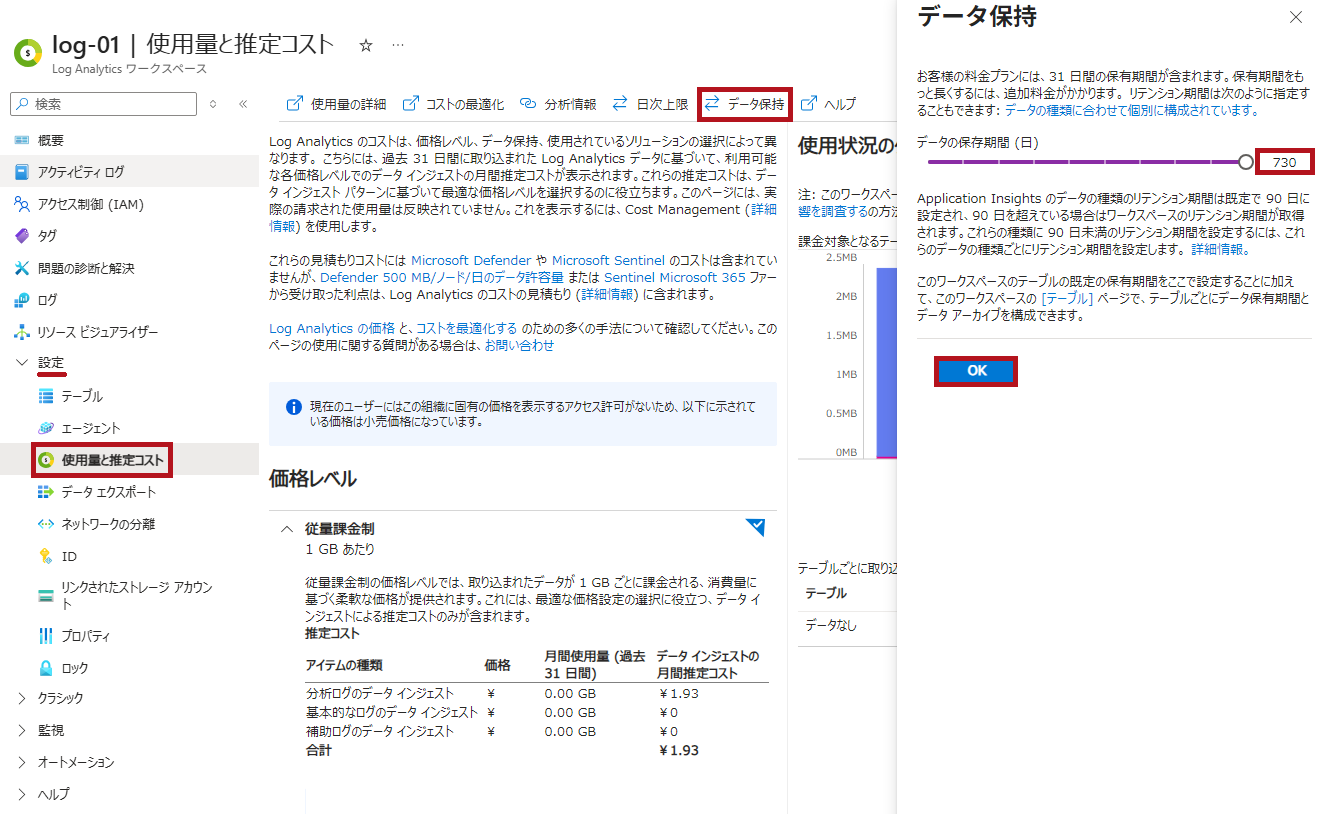Click the data retention period slider handle
1321x814 pixels.
(1245, 162)
